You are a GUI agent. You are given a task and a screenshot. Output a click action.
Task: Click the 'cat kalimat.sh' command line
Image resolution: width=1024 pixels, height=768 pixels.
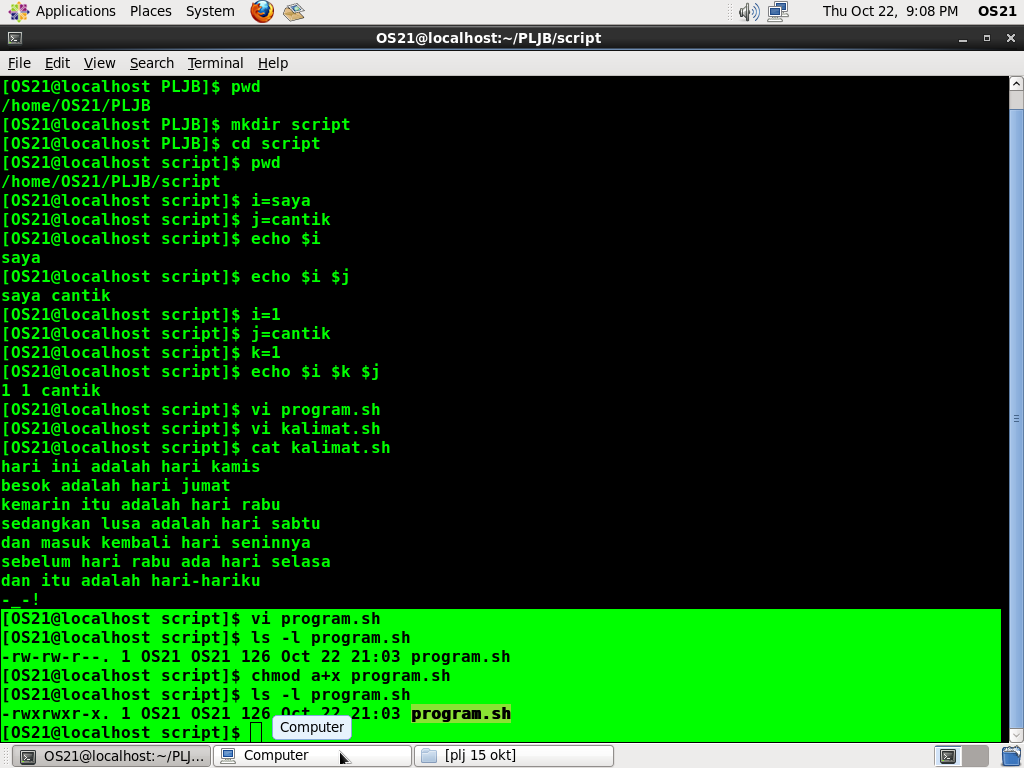(x=196, y=448)
